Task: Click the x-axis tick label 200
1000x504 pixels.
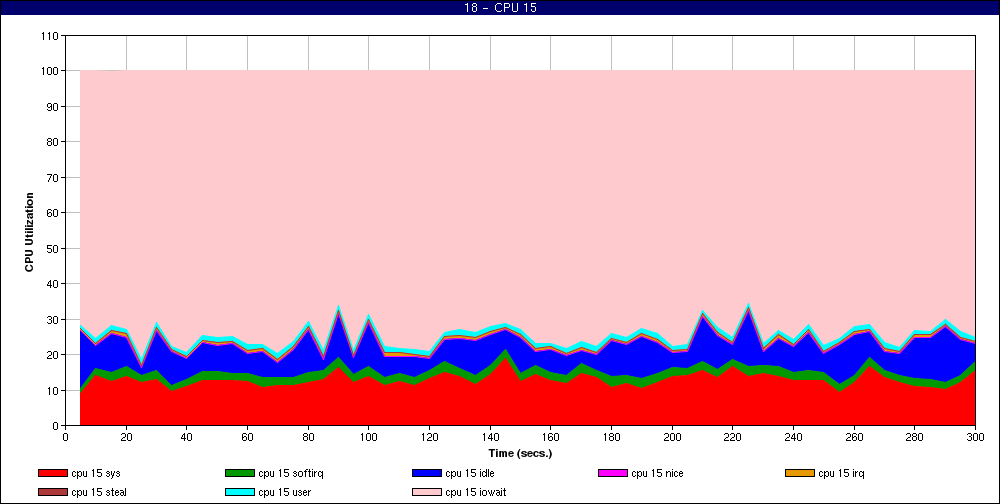Action: pyautogui.click(x=672, y=437)
